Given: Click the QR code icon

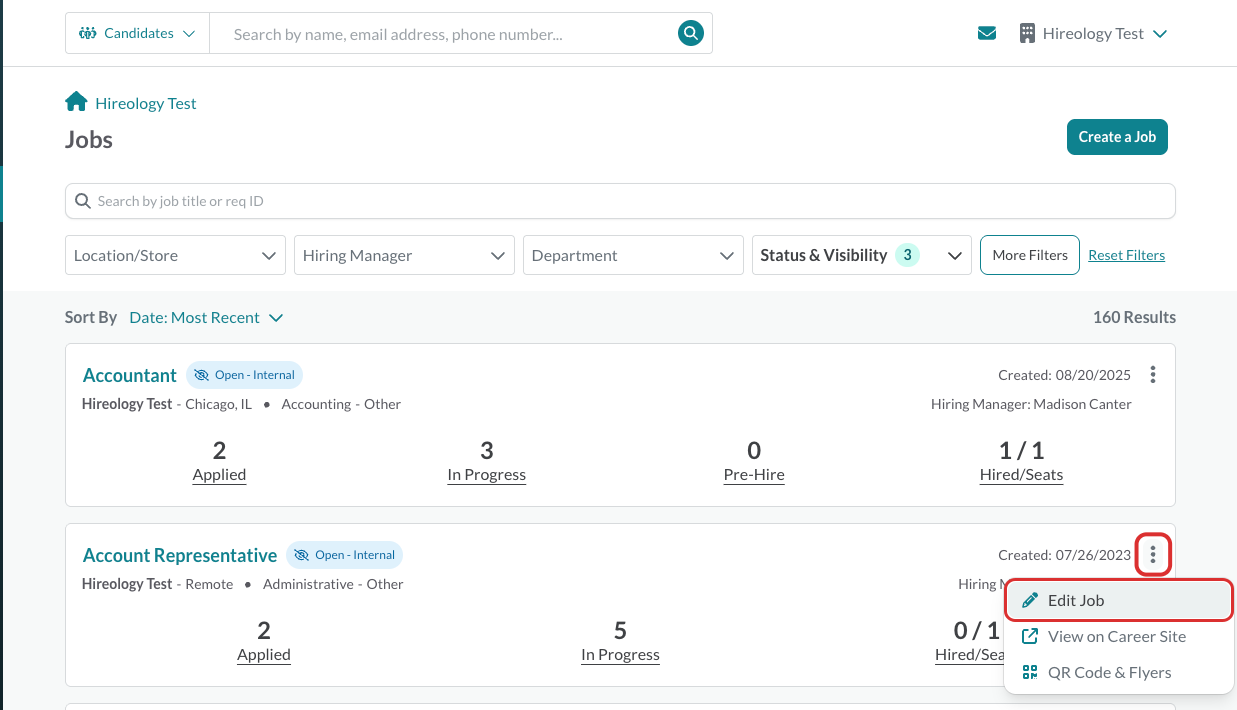Looking at the screenshot, I should pos(1030,672).
